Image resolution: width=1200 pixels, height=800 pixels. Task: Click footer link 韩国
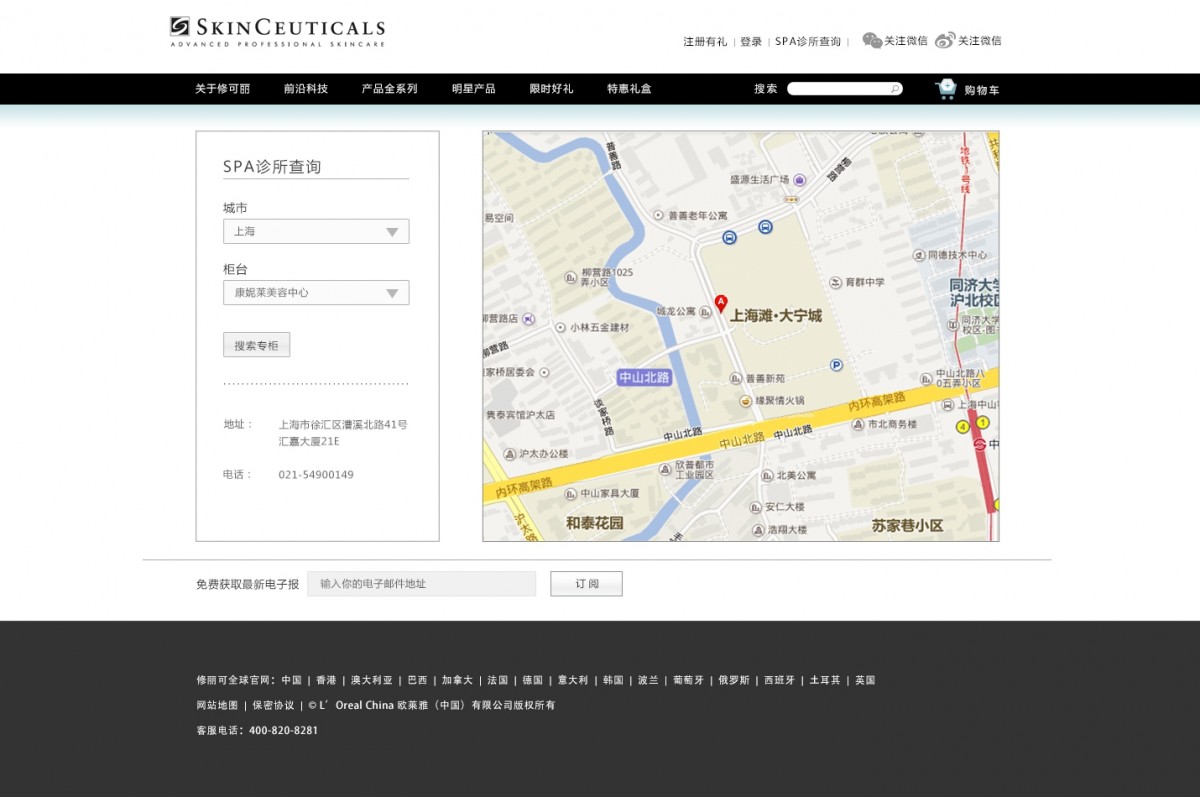pos(613,680)
